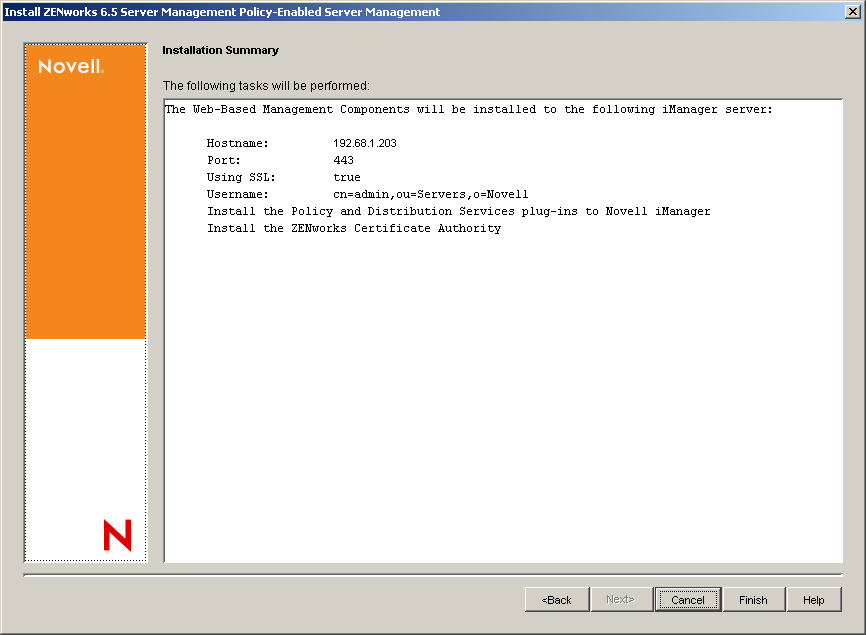
Task: Click the Cancel button
Action: tap(688, 600)
